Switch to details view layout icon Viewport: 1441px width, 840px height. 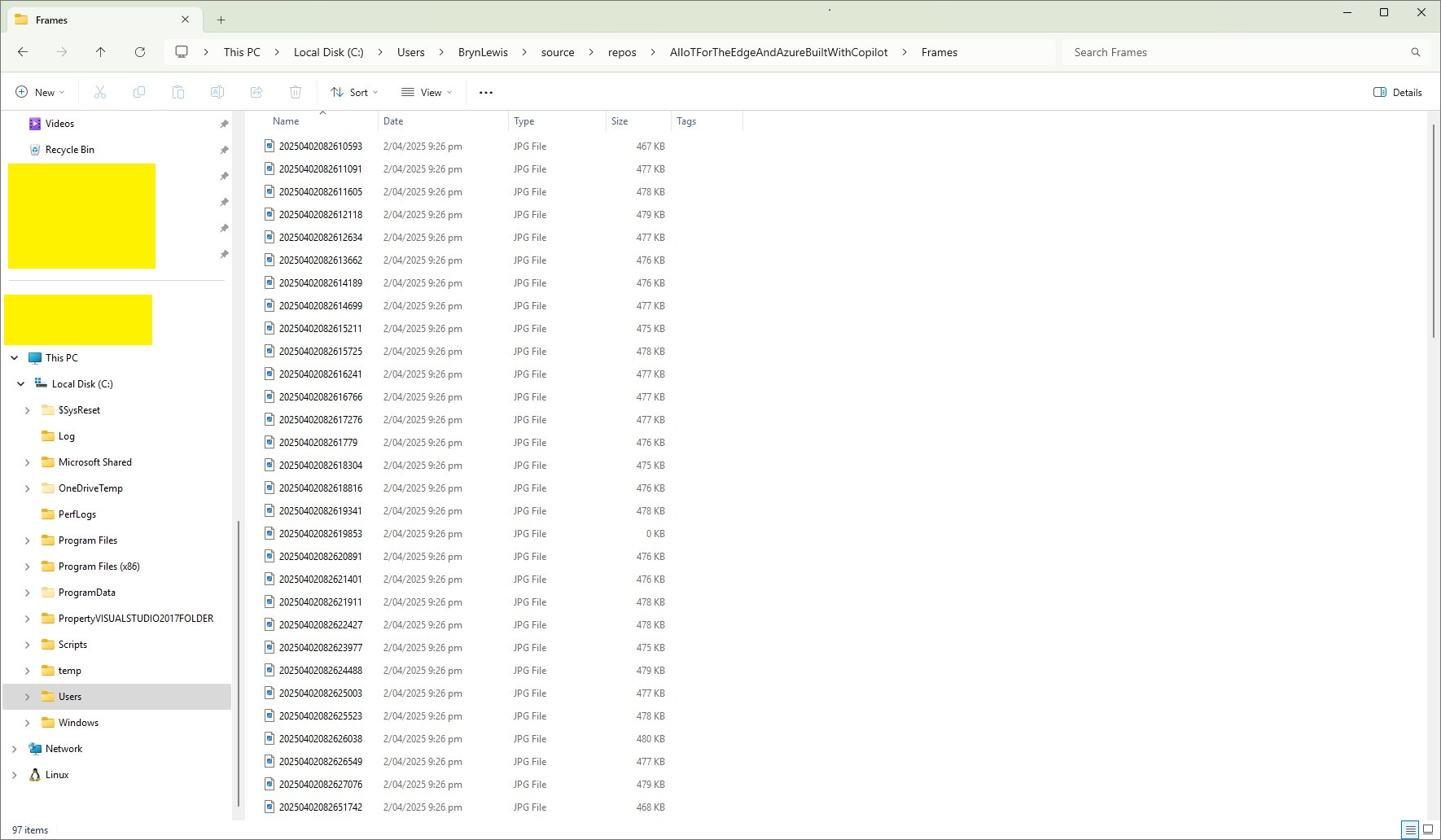coord(1409,829)
